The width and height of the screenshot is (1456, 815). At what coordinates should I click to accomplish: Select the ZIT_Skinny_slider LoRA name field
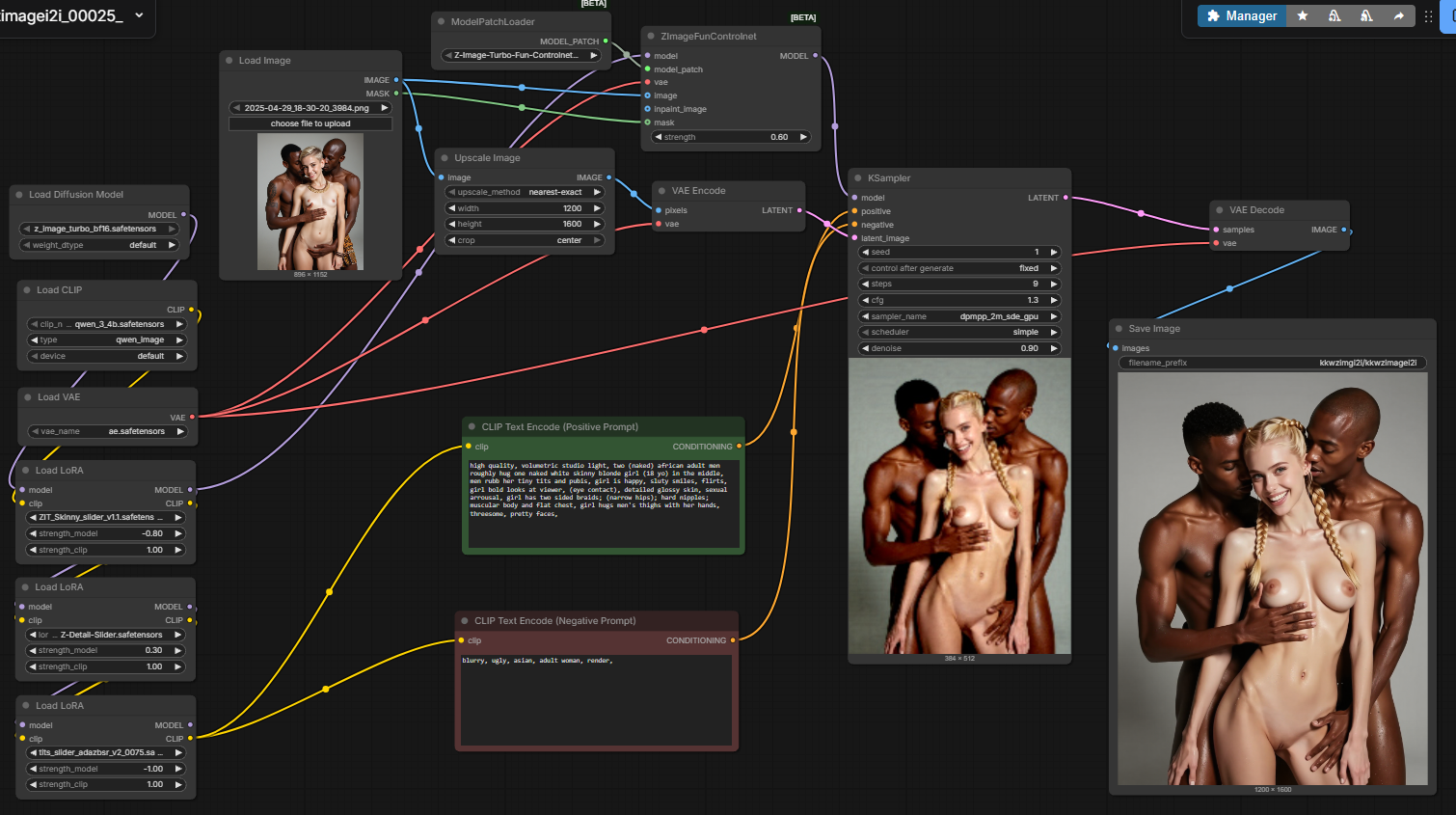[x=105, y=517]
